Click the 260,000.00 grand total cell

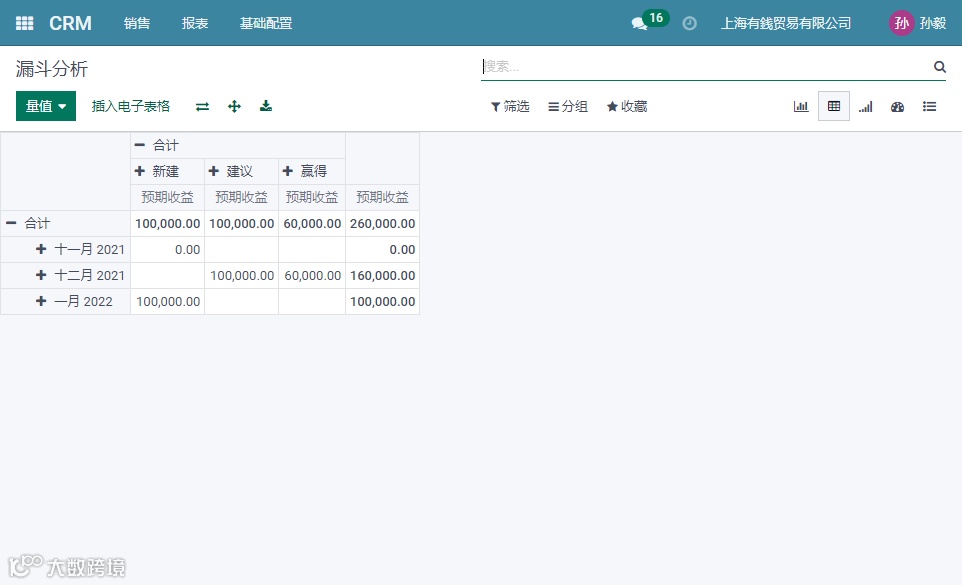click(x=382, y=223)
